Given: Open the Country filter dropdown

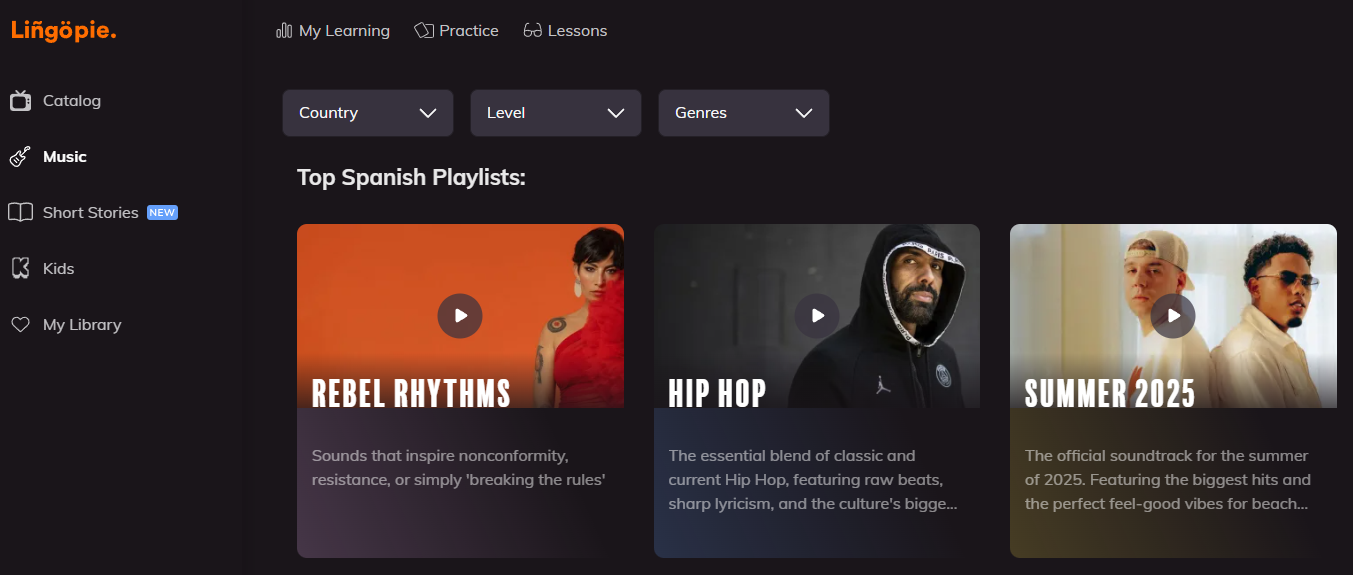Looking at the screenshot, I should coord(368,113).
